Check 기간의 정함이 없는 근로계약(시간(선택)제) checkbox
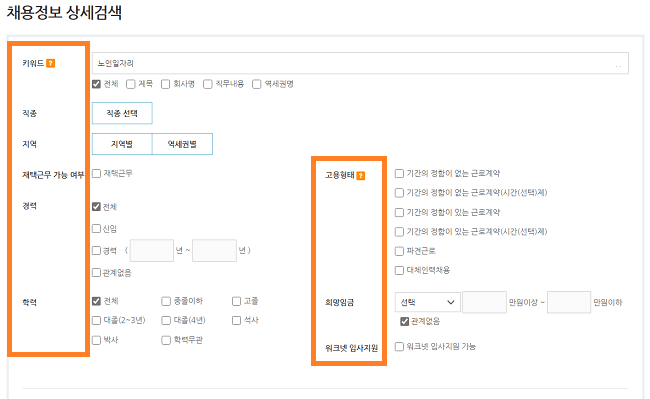The height and width of the screenshot is (399, 650). (399, 193)
